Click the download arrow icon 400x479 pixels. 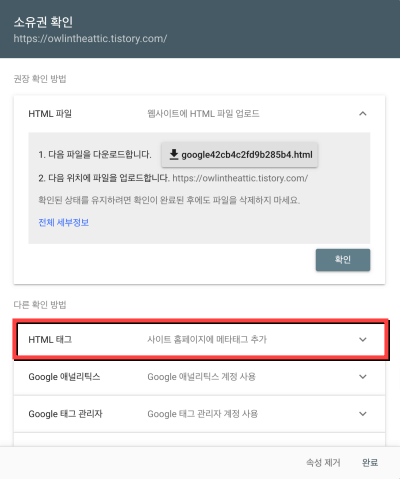(174, 155)
